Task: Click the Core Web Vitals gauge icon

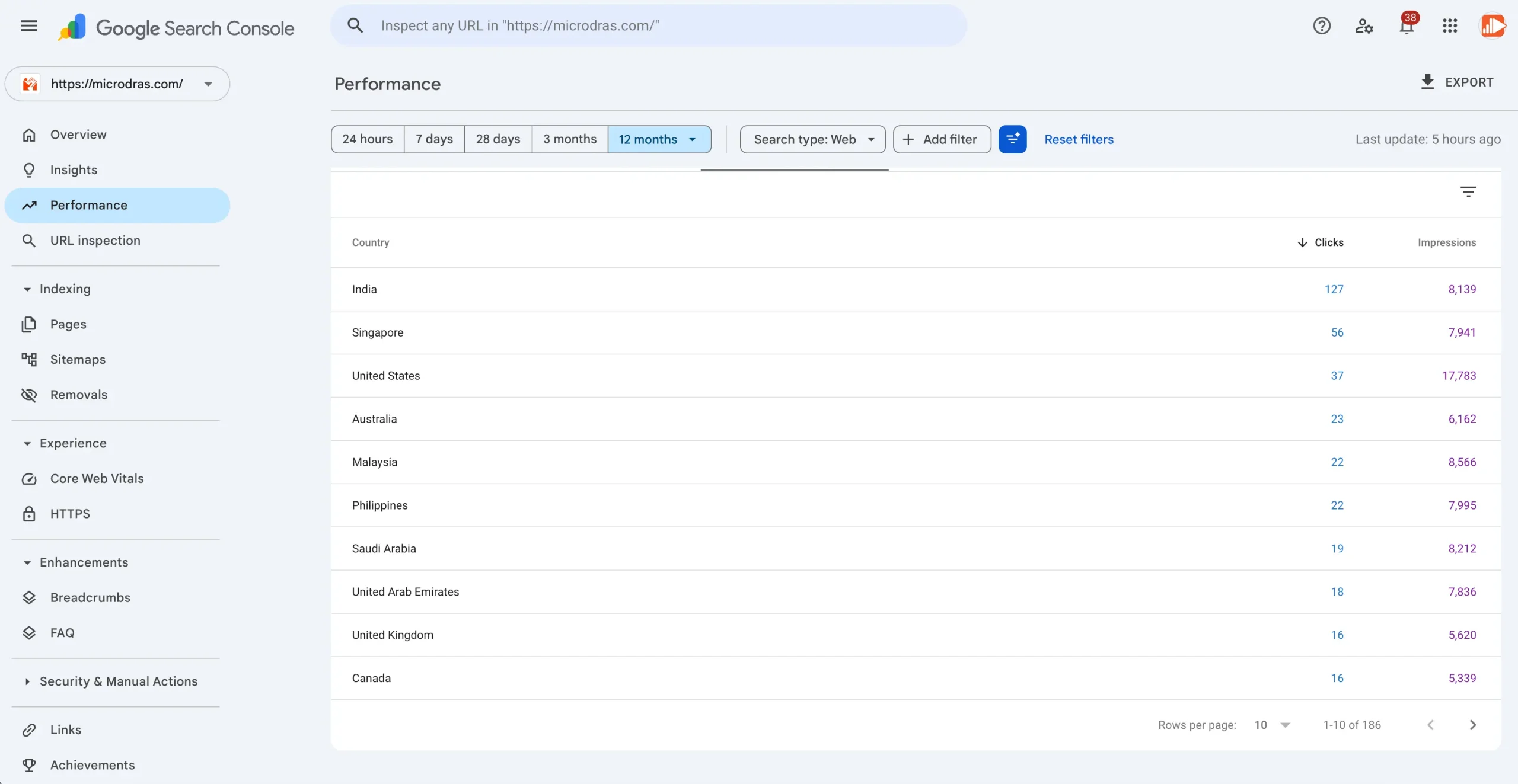Action: 29,479
